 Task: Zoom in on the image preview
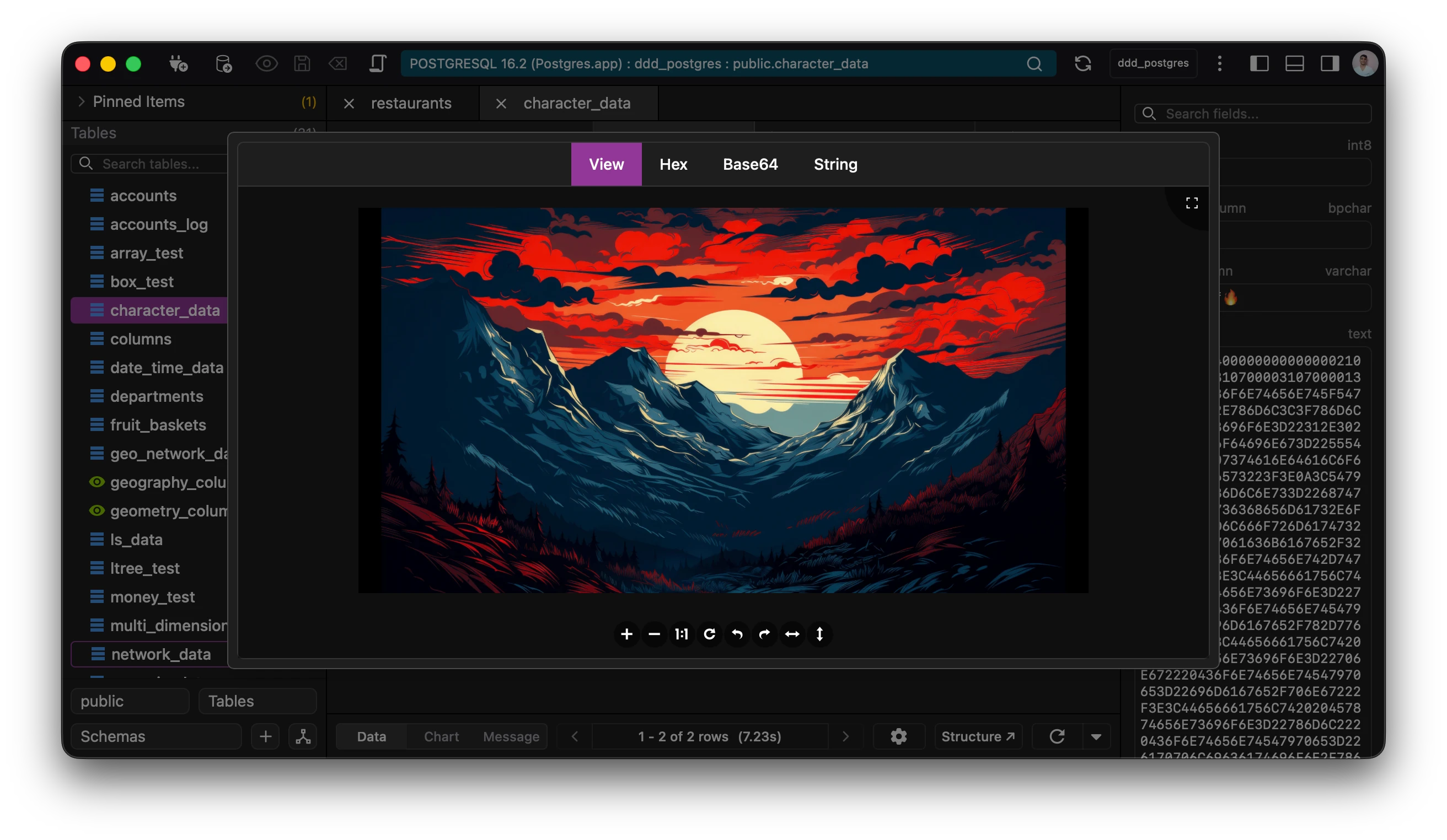626,634
